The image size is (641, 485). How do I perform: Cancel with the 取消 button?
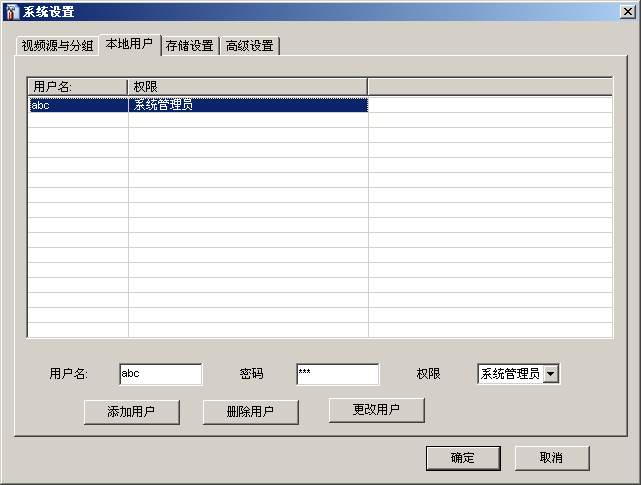tap(552, 458)
